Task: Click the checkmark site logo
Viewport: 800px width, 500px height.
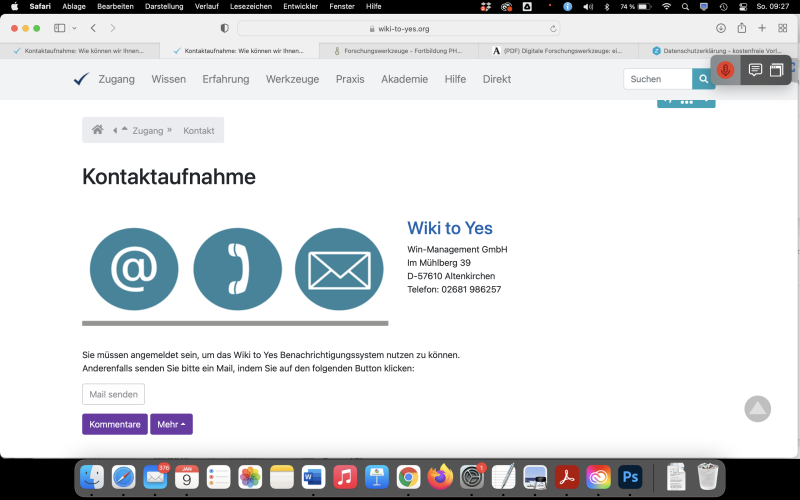Action: tap(81, 79)
